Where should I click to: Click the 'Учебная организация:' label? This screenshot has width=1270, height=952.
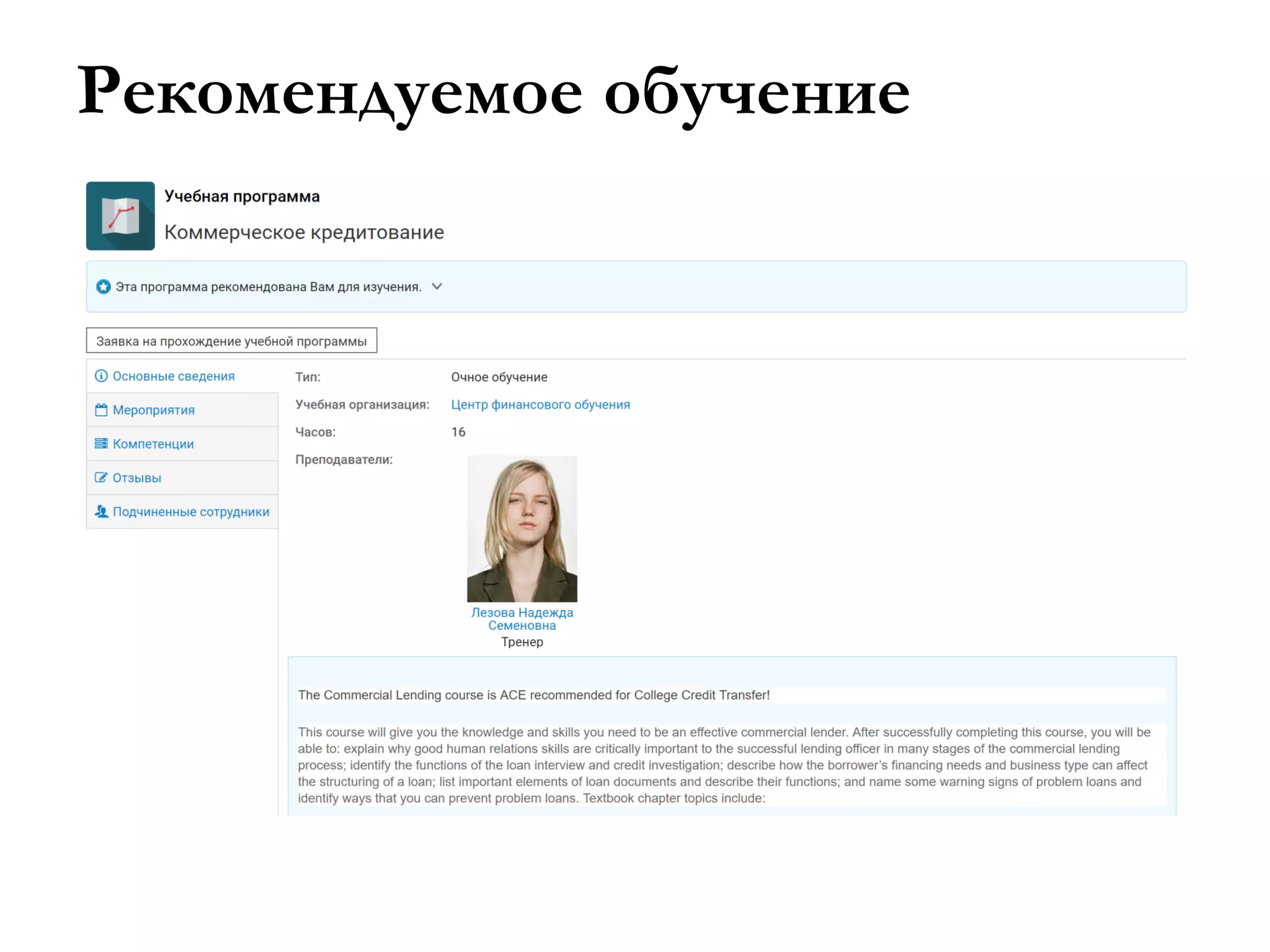click(x=362, y=405)
